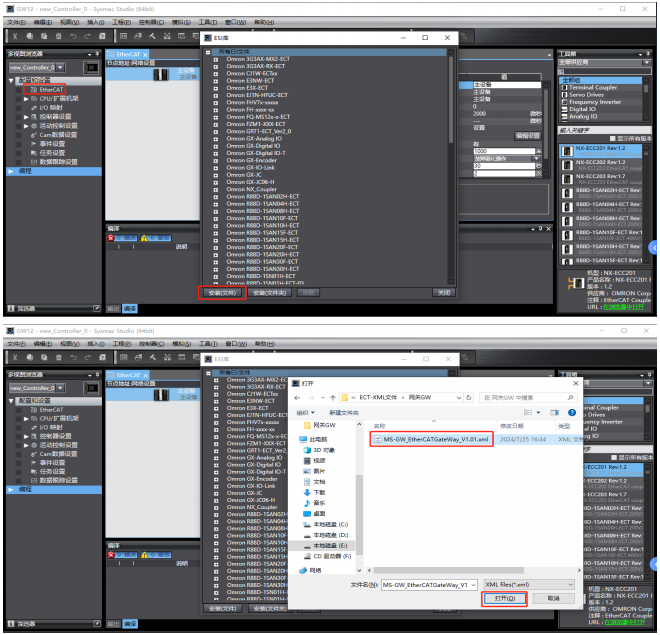Select 此电脑 in the navigation pane
Image resolution: width=660 pixels, height=635 pixels.
pos(318,439)
